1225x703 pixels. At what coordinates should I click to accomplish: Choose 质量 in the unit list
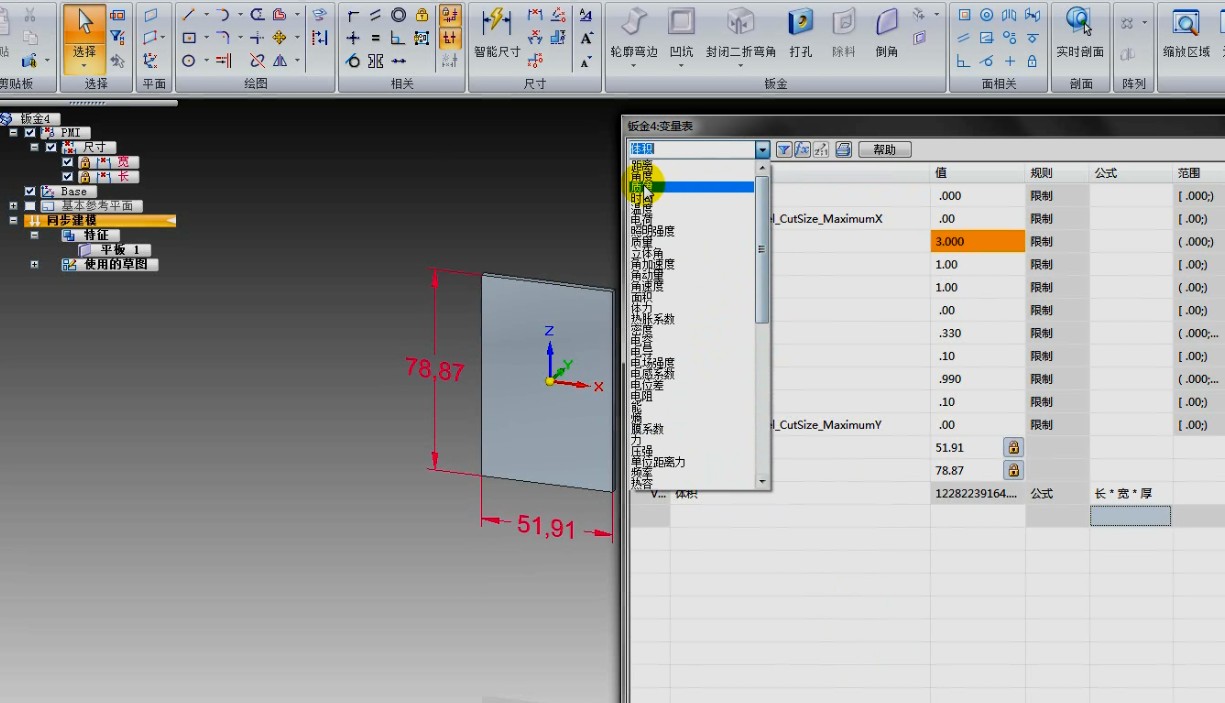641,242
